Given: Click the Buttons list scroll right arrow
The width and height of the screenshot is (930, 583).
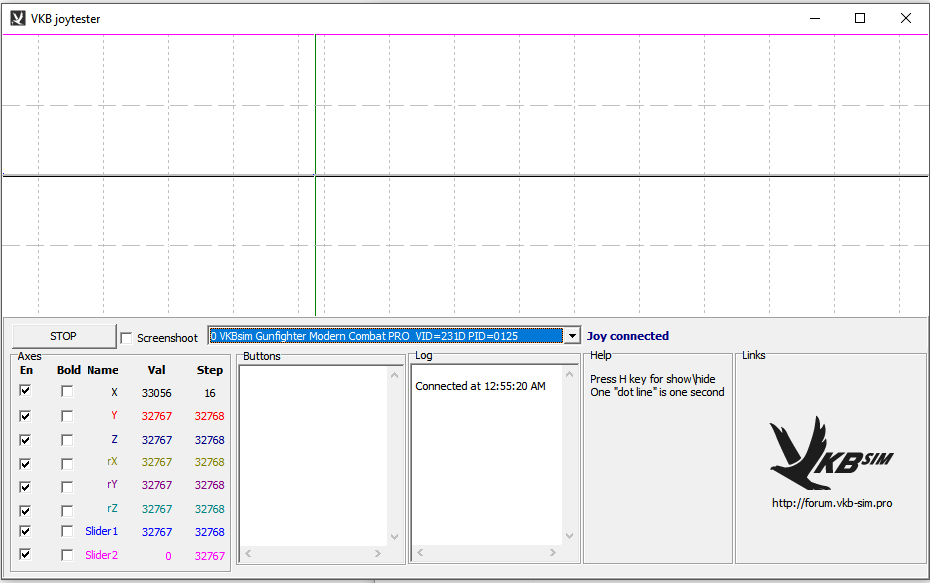Looking at the screenshot, I should (378, 553).
